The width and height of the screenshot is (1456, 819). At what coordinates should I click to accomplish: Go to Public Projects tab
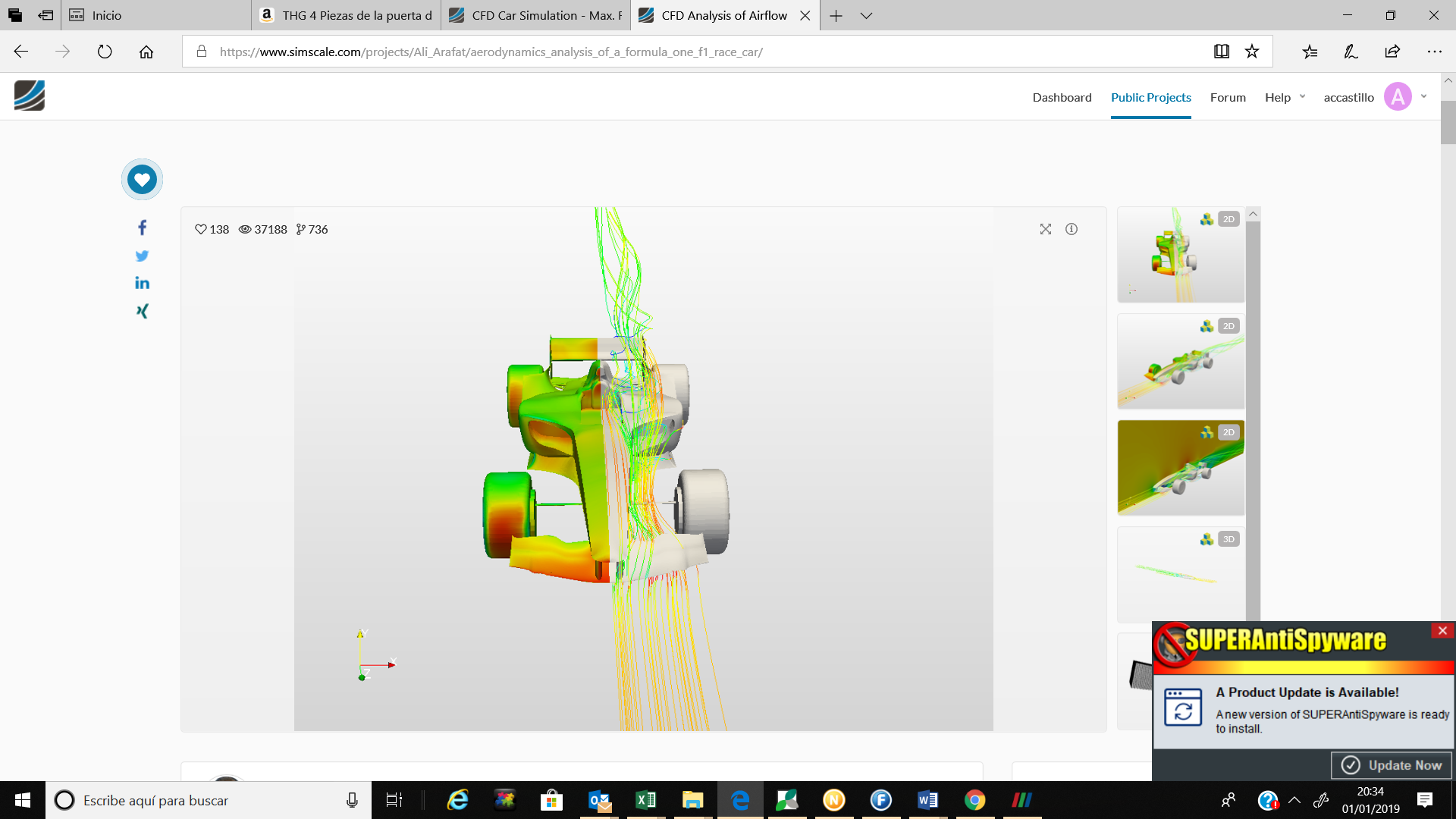tap(1150, 97)
